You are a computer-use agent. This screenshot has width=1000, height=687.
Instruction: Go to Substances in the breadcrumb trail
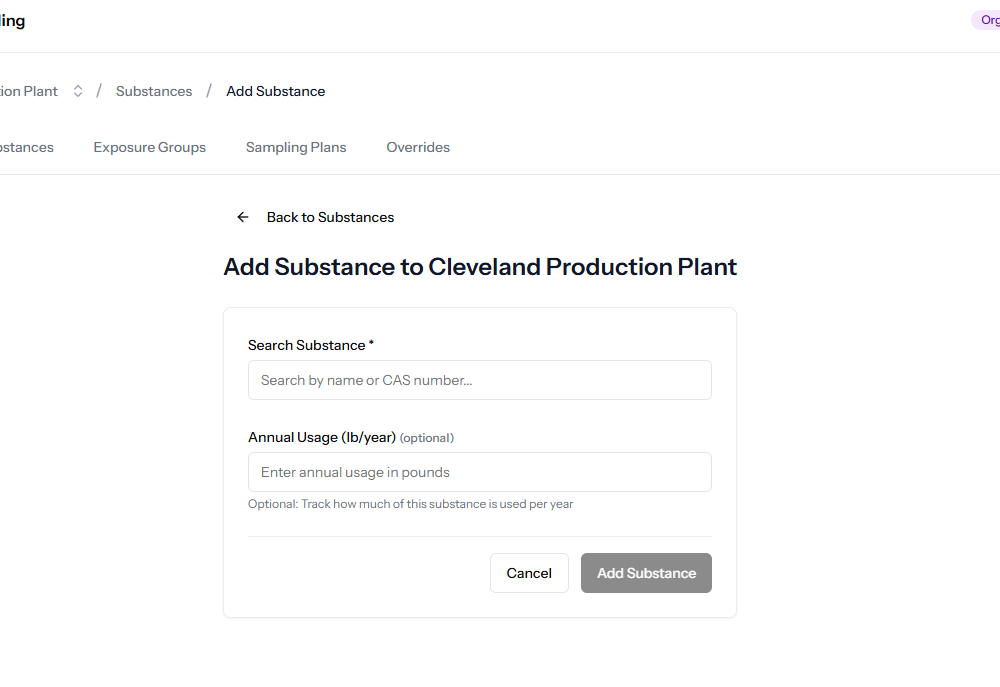[x=154, y=91]
